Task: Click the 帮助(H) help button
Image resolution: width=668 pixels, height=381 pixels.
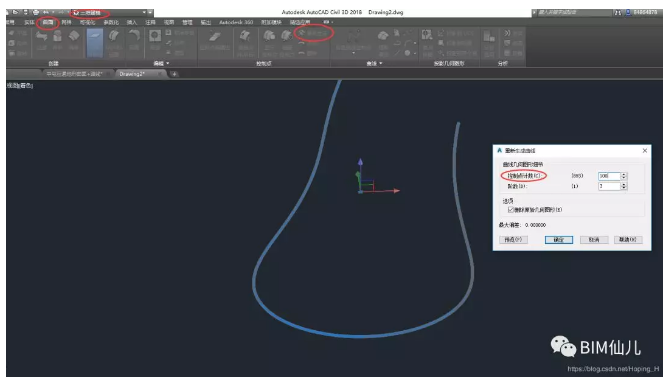Action: (628, 240)
